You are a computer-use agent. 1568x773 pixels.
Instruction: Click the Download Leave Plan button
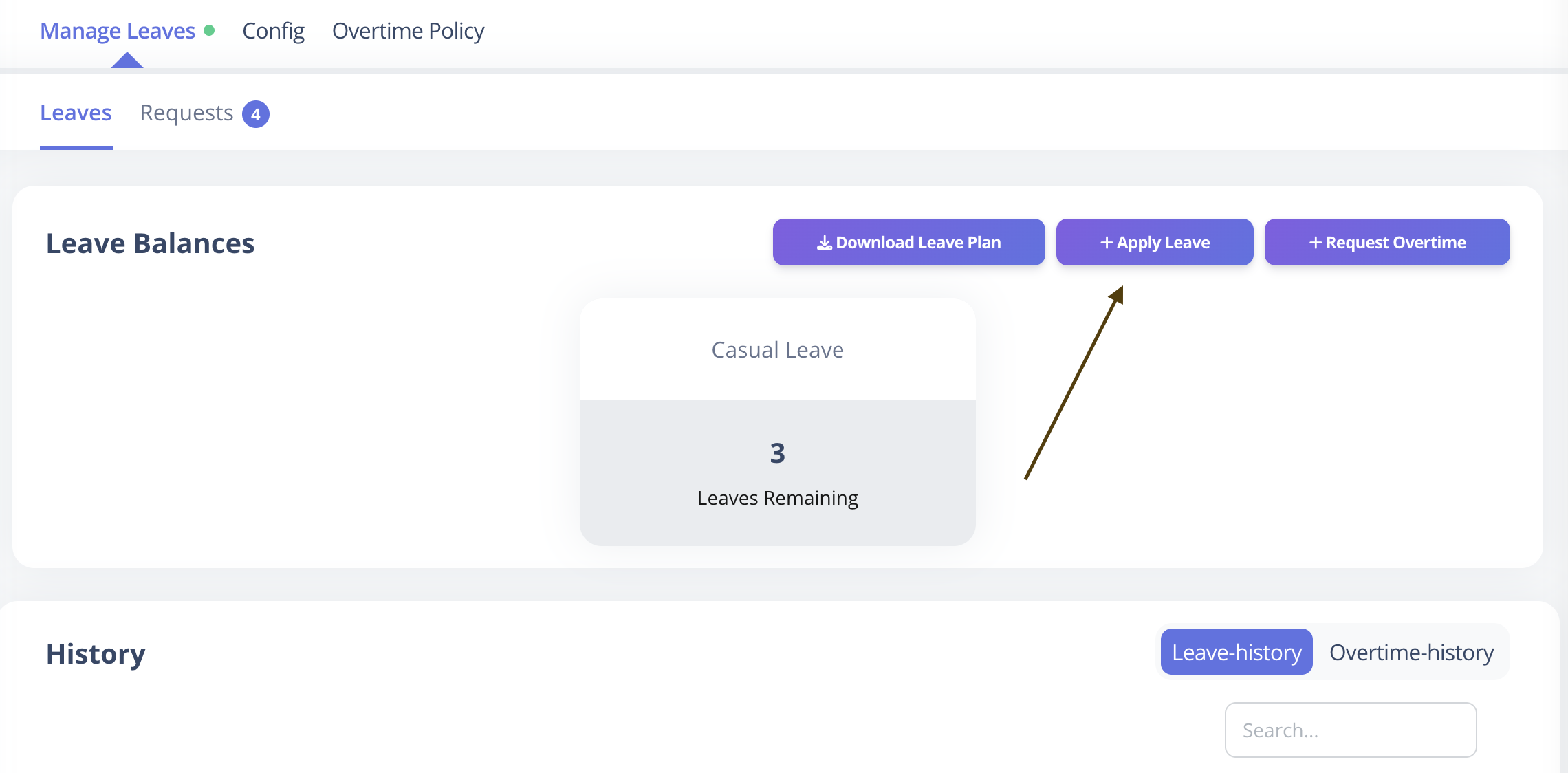908,242
